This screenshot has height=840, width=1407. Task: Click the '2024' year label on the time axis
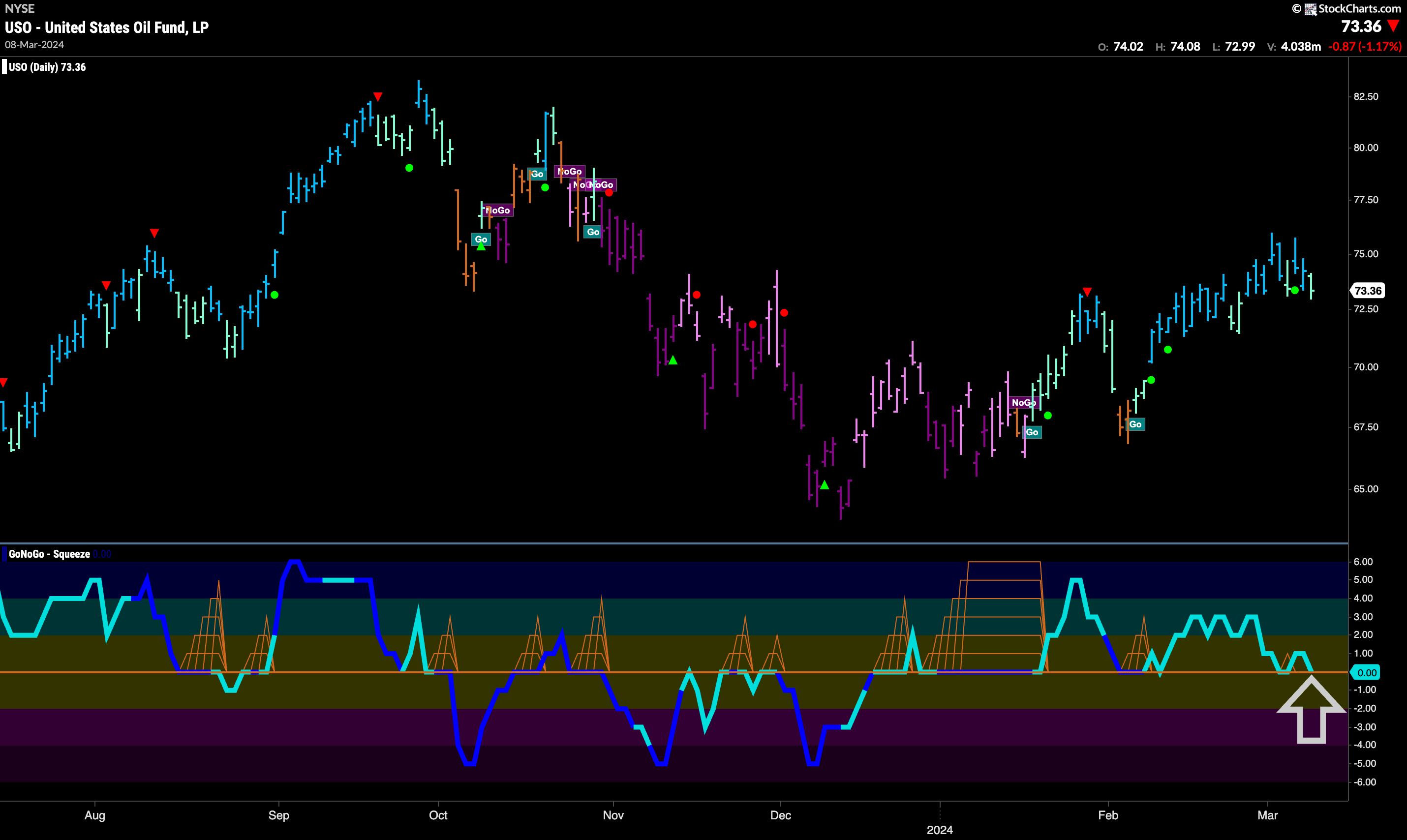pos(940,830)
